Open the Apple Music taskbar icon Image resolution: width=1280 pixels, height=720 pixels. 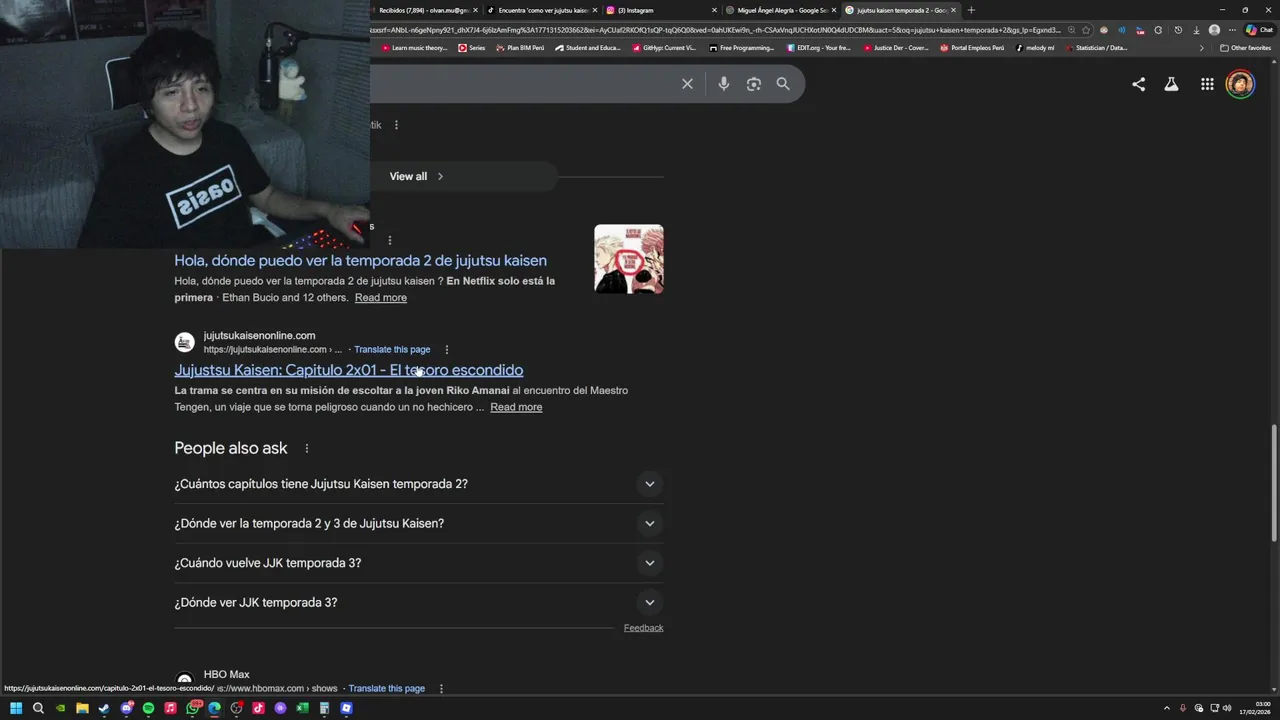[170, 708]
